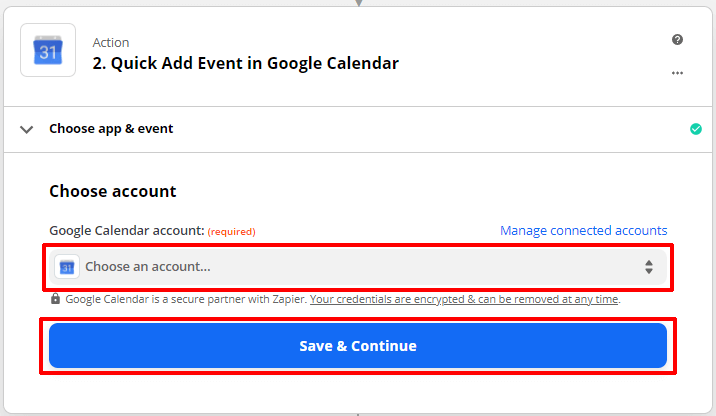Click the red "(required)" indicator text
The image size is (716, 416).
click(231, 232)
